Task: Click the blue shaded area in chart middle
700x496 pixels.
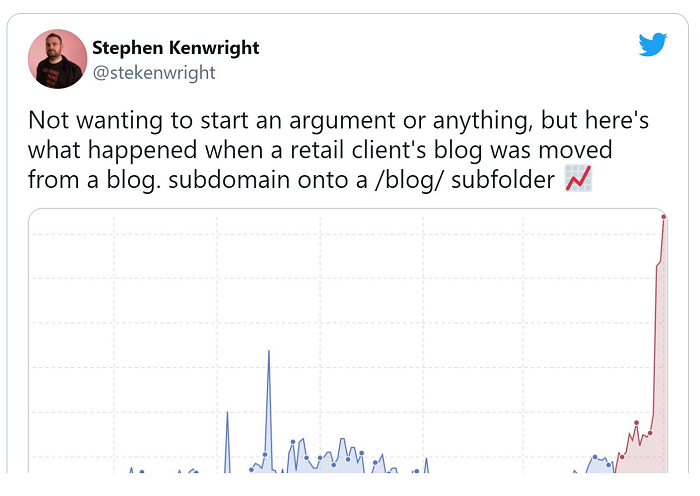Action: pos(326,464)
